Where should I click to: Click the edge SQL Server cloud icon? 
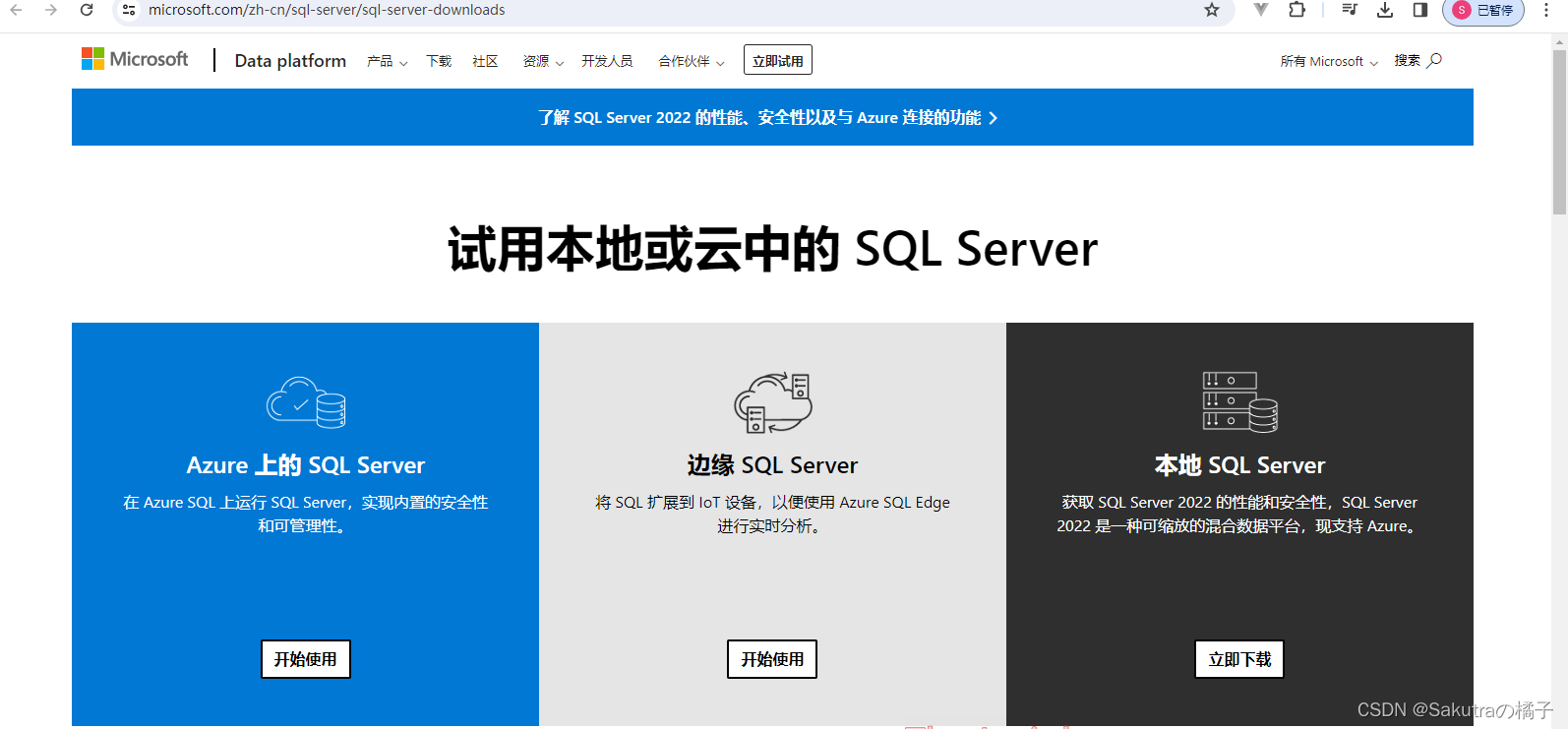pyautogui.click(x=773, y=402)
